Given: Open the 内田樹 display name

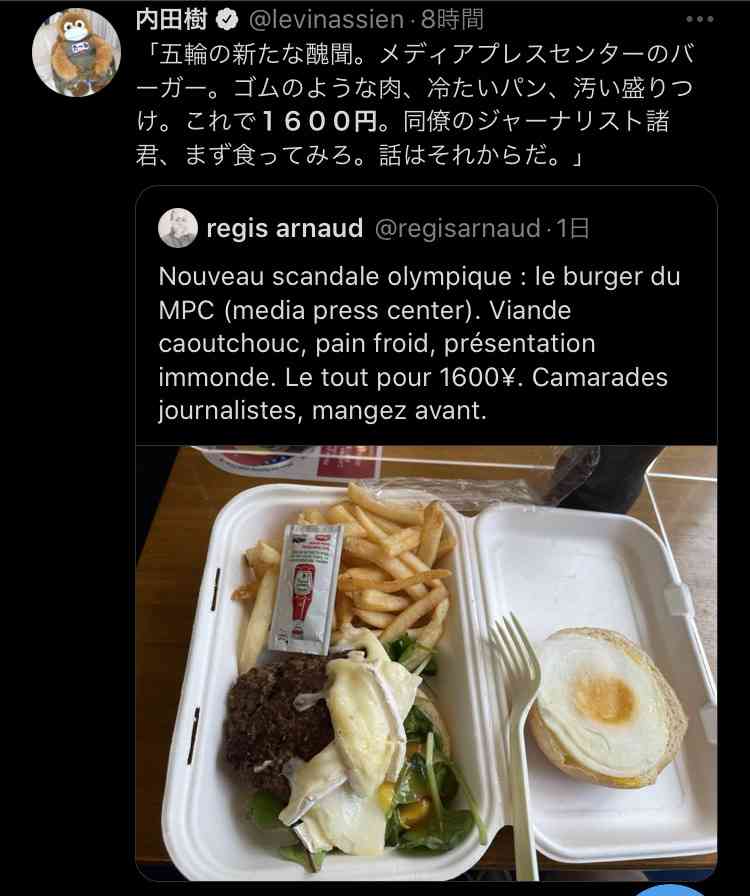Looking at the screenshot, I should click(171, 20).
